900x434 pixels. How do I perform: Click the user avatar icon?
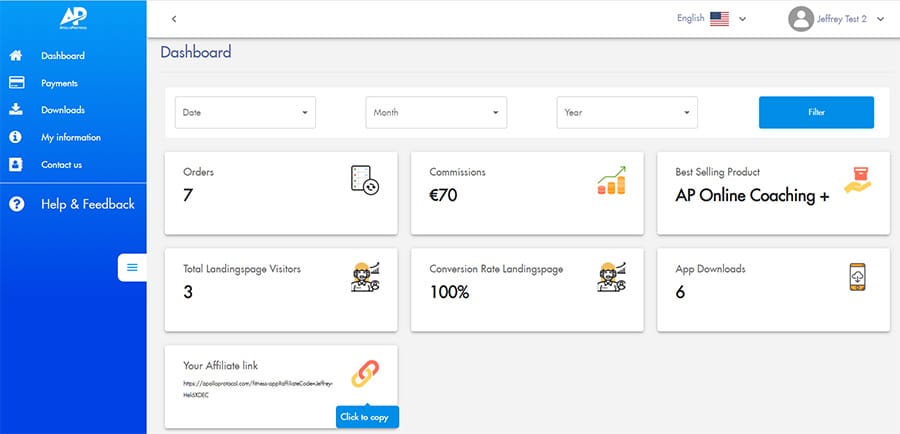(x=801, y=19)
